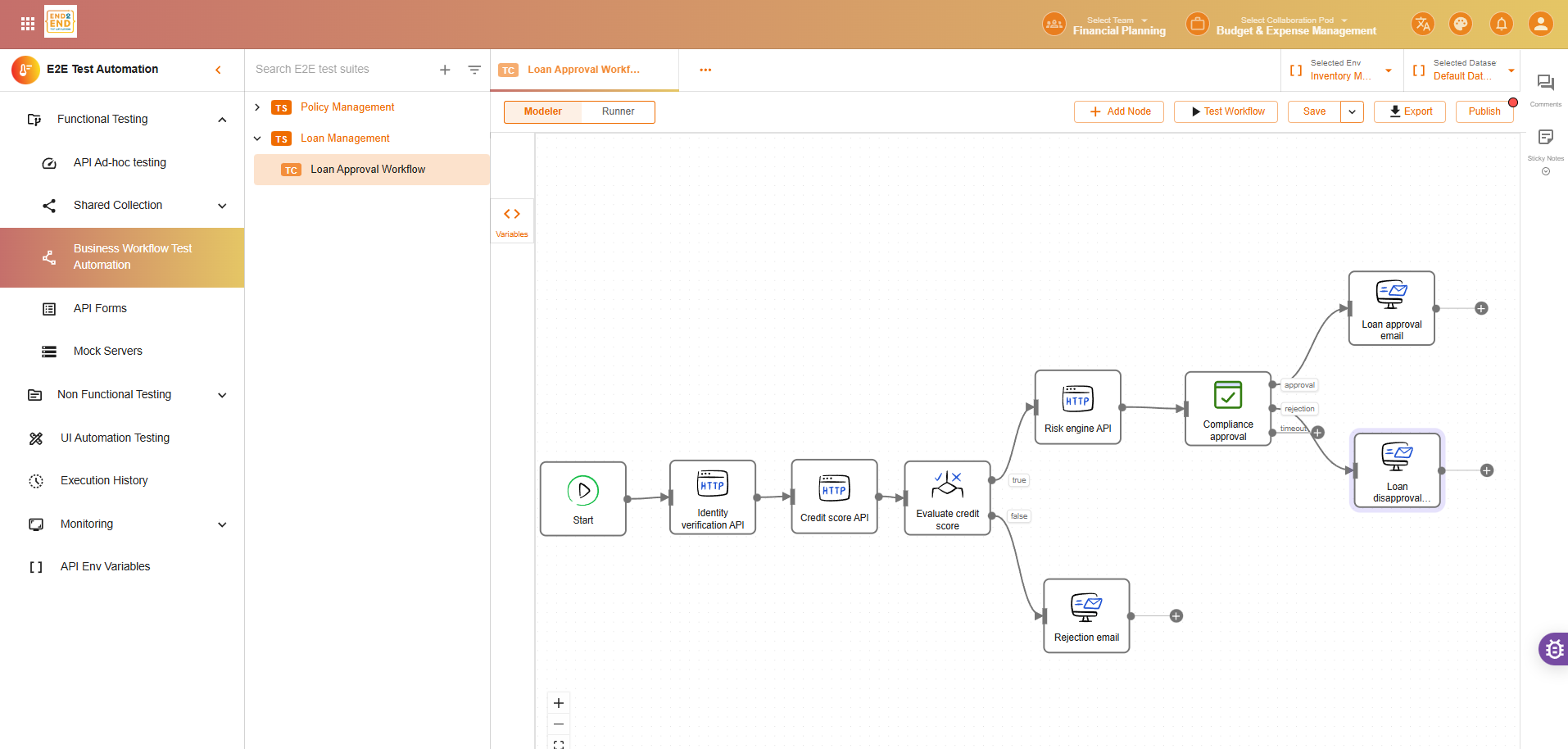Switch to Modeler mode
Viewport: 1568px width, 749px height.
pos(542,111)
